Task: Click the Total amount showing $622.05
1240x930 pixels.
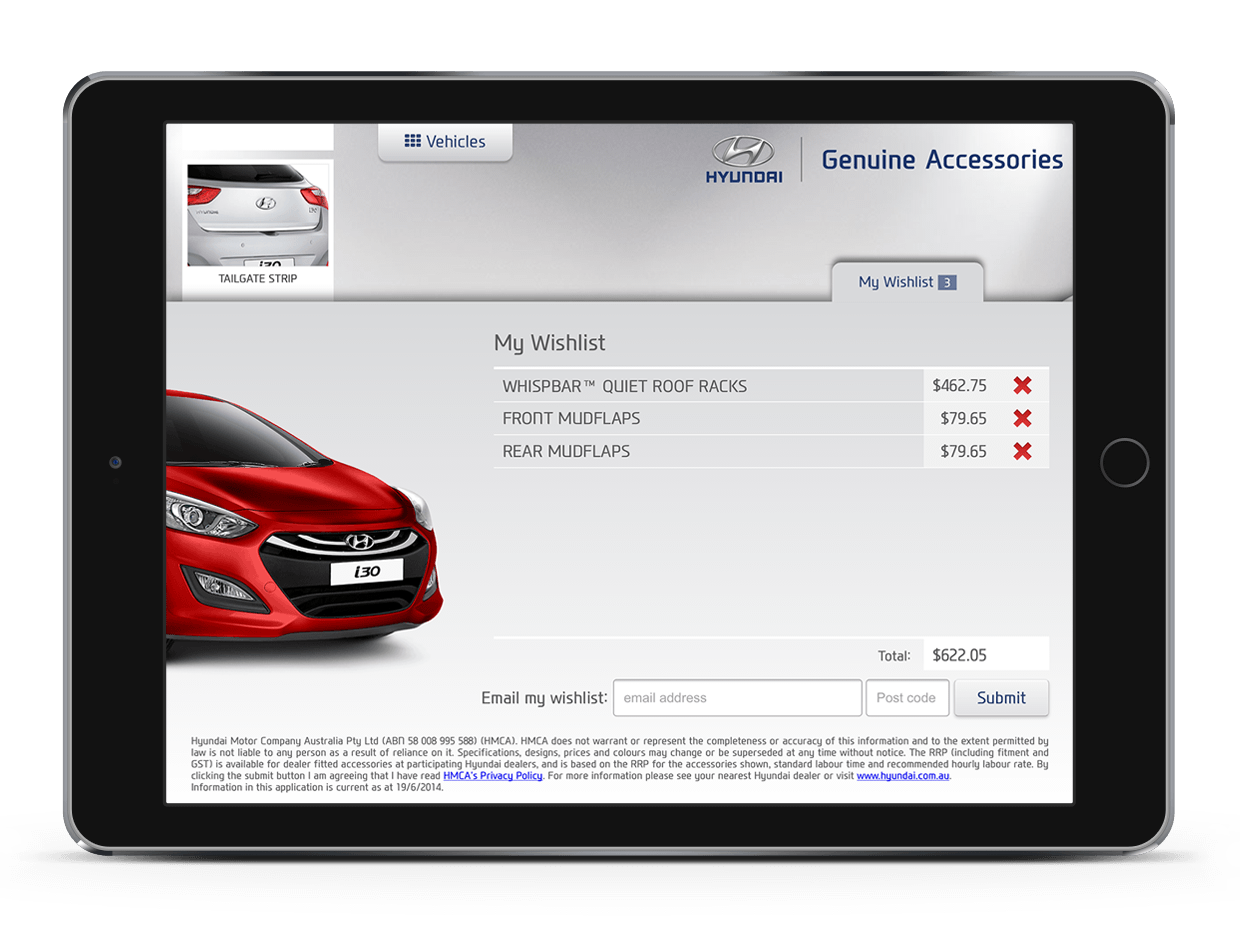Action: pyautogui.click(x=962, y=655)
